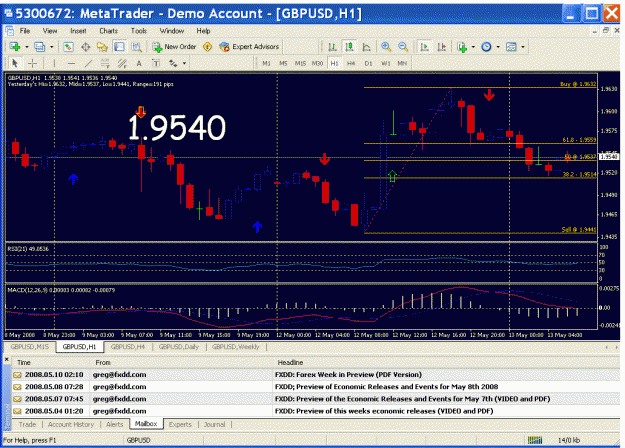Toggle the Terminal window icon
This screenshot has height=448, width=625.
pyautogui.click(x=119, y=47)
